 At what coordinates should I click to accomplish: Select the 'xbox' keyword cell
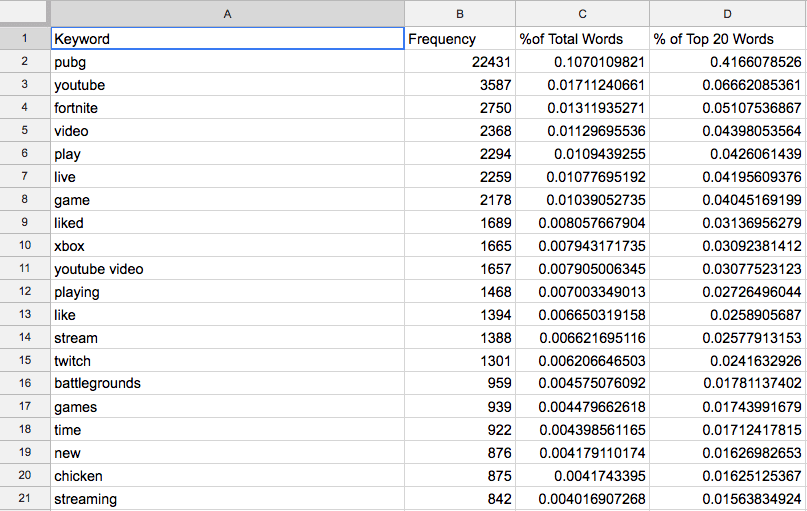(227, 245)
